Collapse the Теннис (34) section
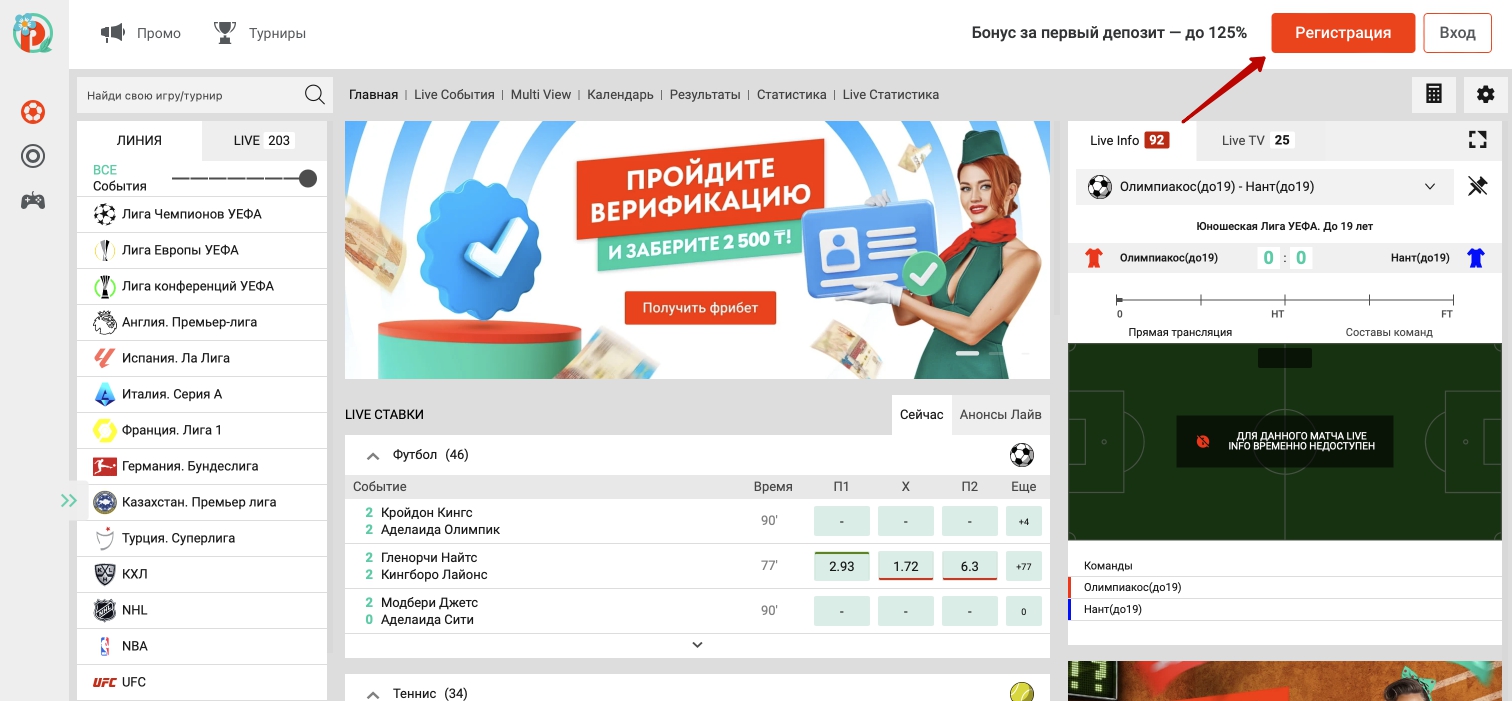This screenshot has height=701, width=1512. (x=373, y=694)
